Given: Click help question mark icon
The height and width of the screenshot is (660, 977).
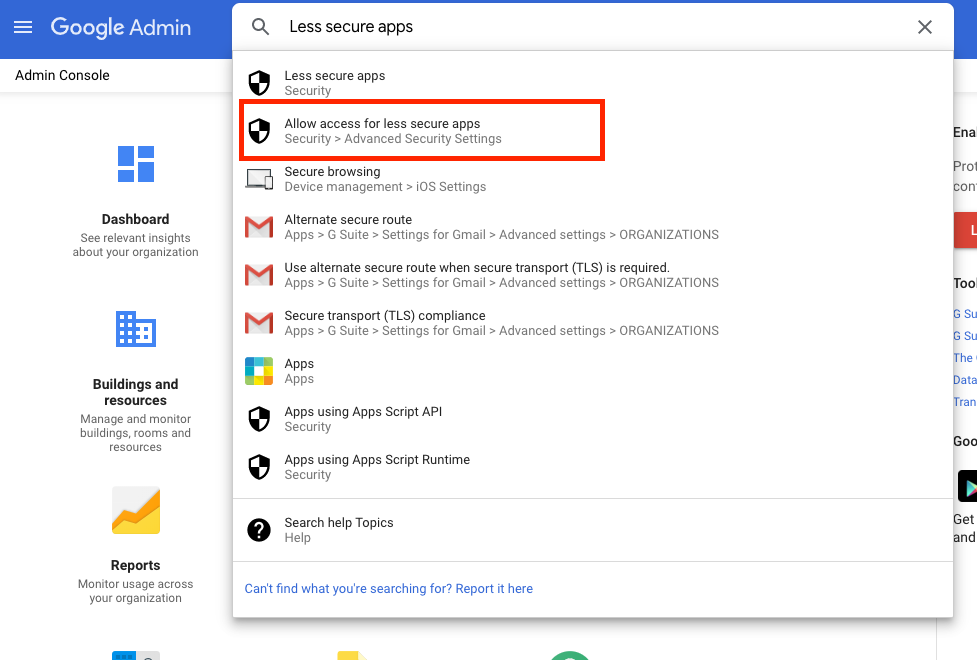Looking at the screenshot, I should 259,530.
